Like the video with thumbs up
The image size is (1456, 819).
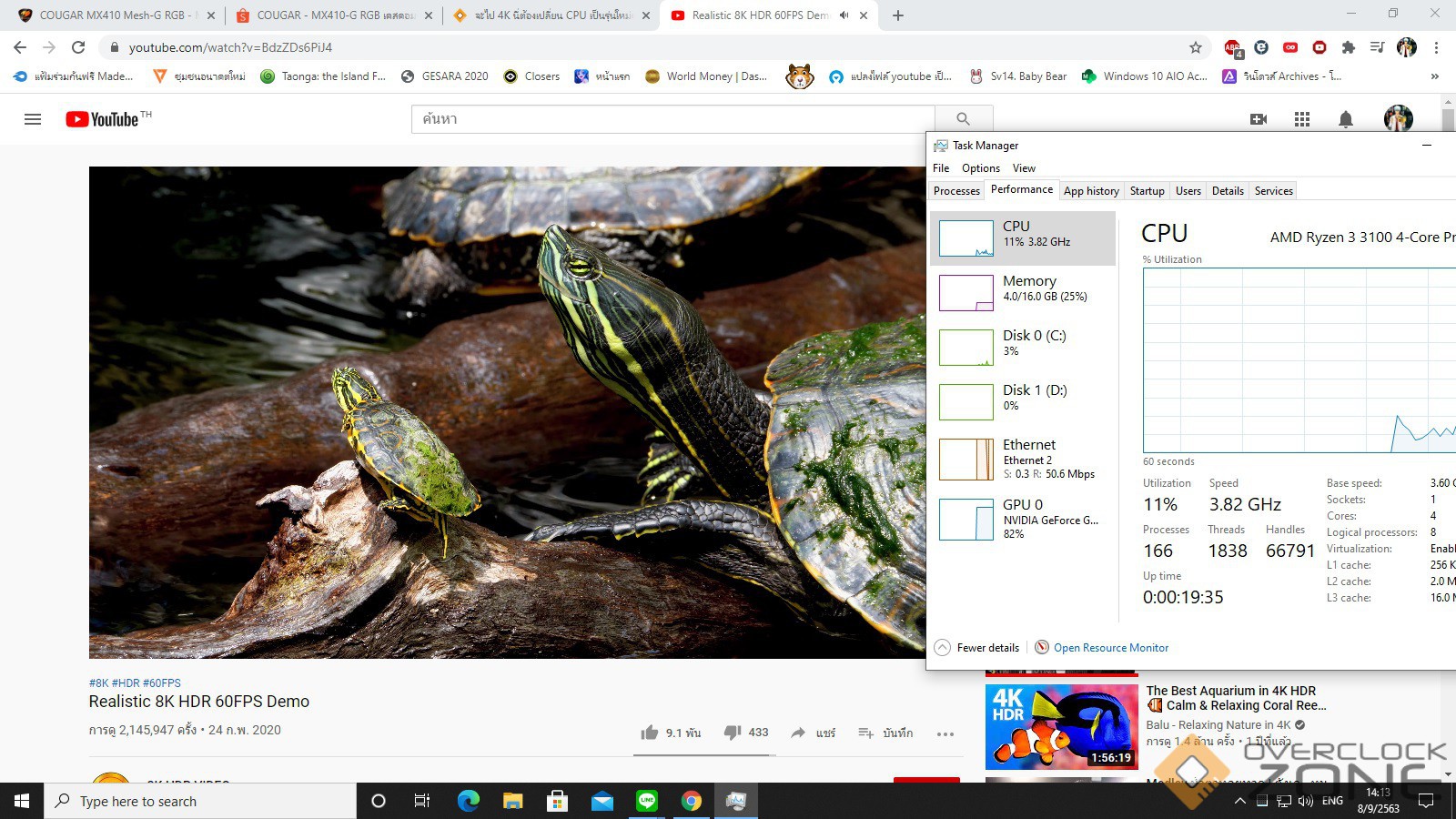650,733
